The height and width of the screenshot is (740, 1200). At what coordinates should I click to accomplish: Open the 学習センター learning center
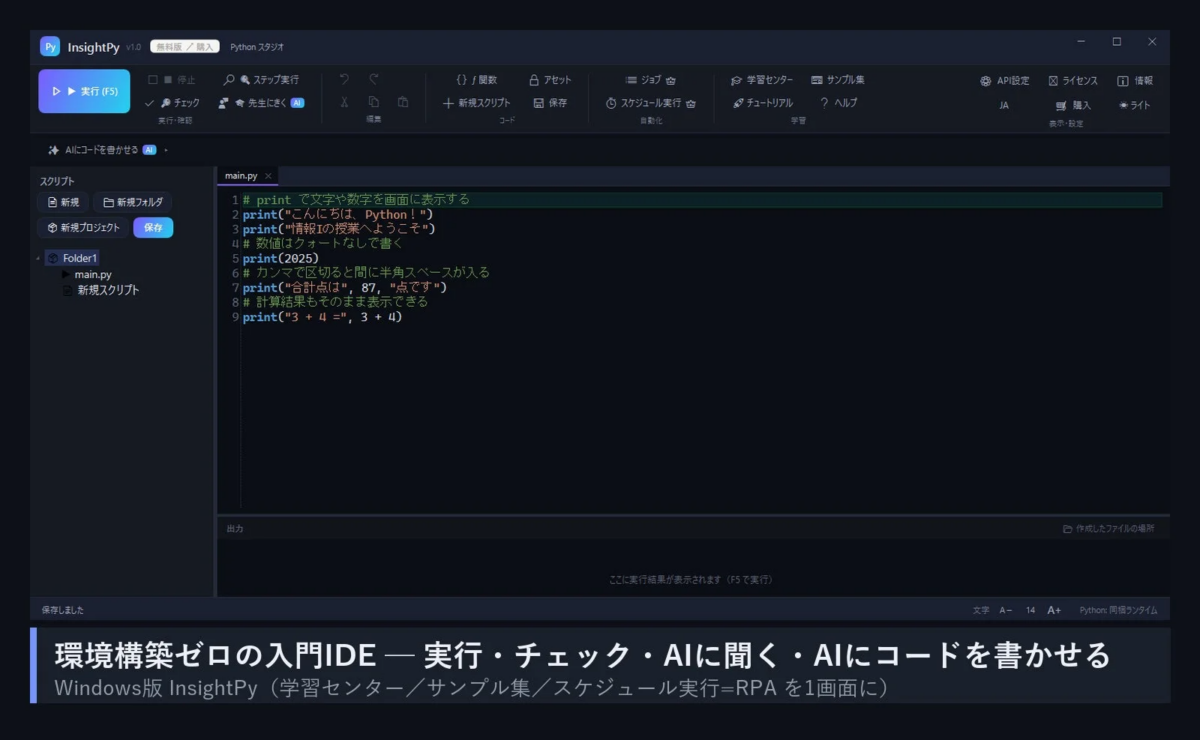click(762, 80)
